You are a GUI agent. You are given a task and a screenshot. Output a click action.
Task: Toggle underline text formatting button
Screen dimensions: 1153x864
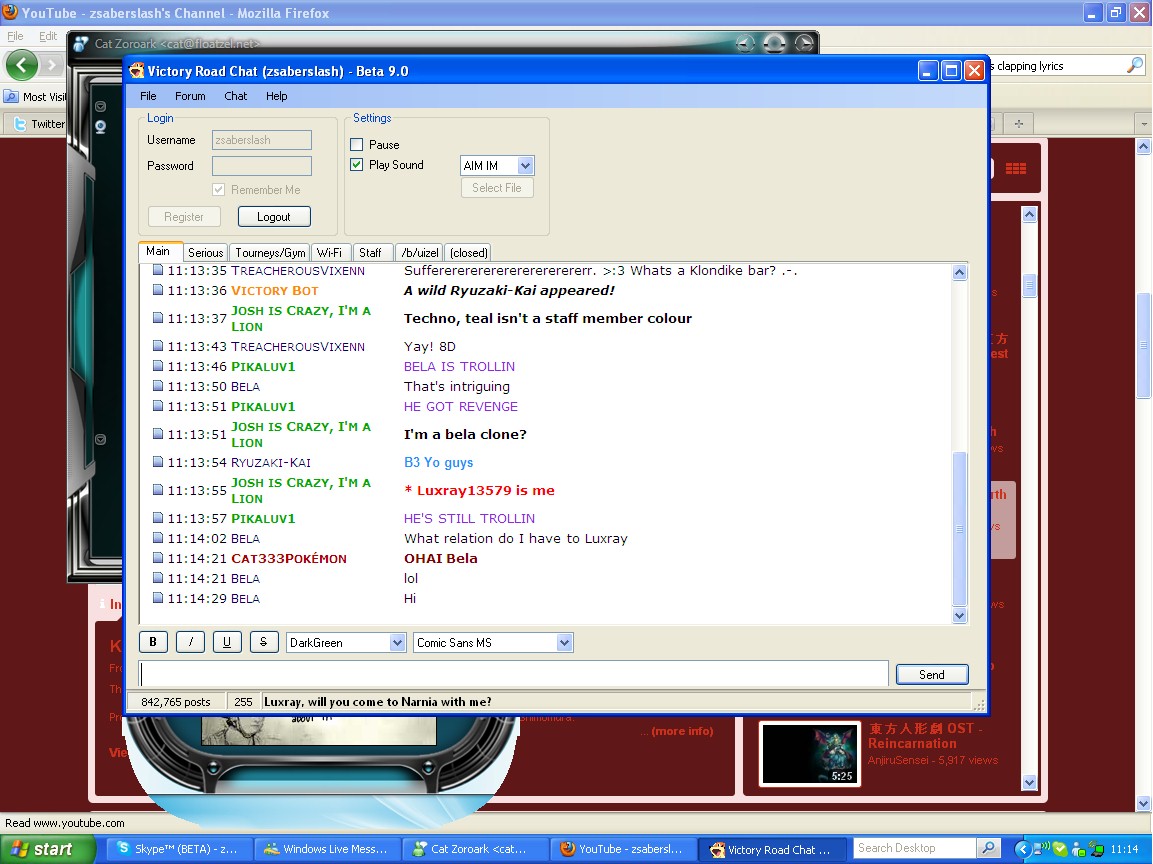[x=227, y=642]
